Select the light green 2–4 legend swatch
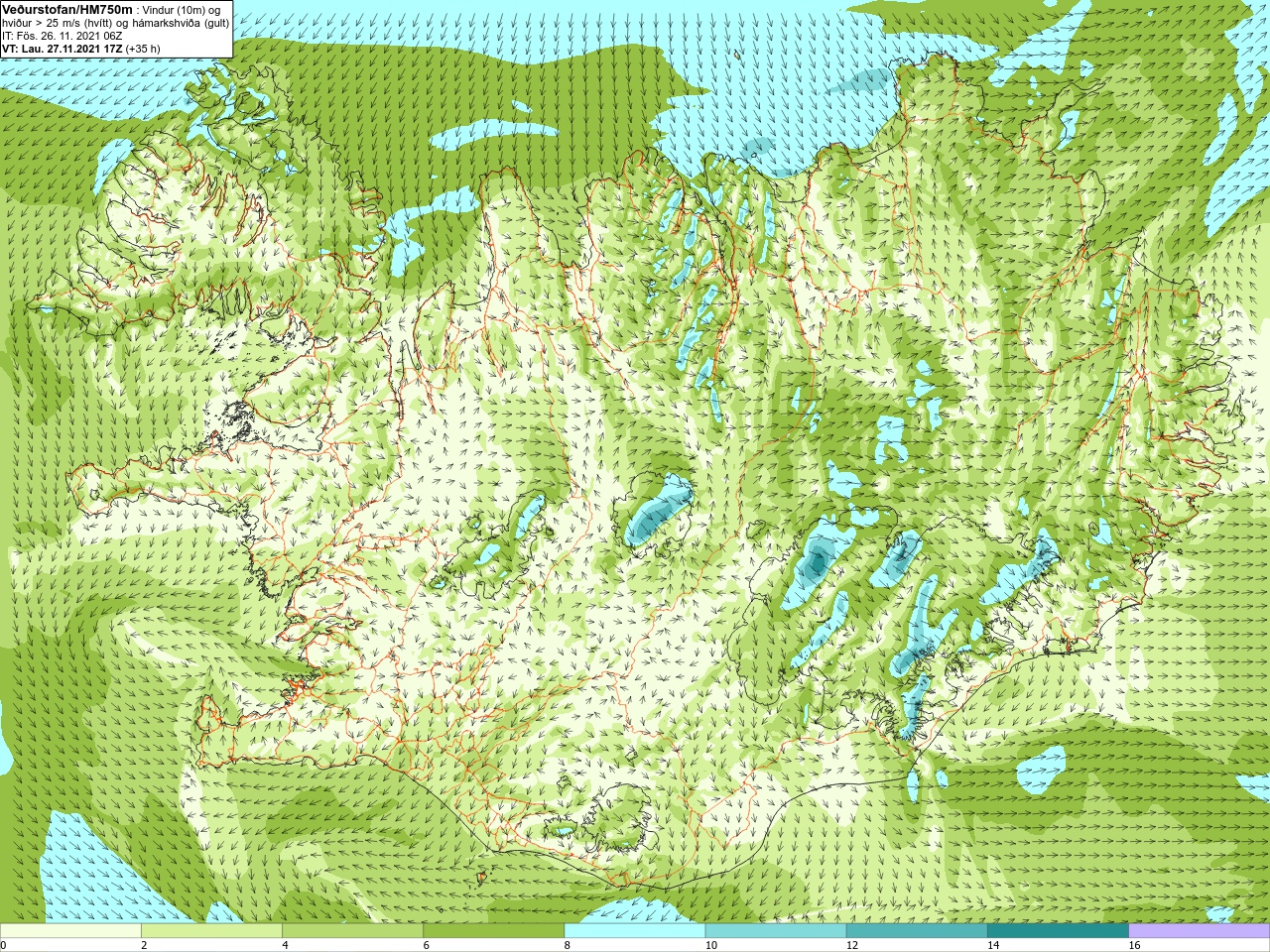 211,931
